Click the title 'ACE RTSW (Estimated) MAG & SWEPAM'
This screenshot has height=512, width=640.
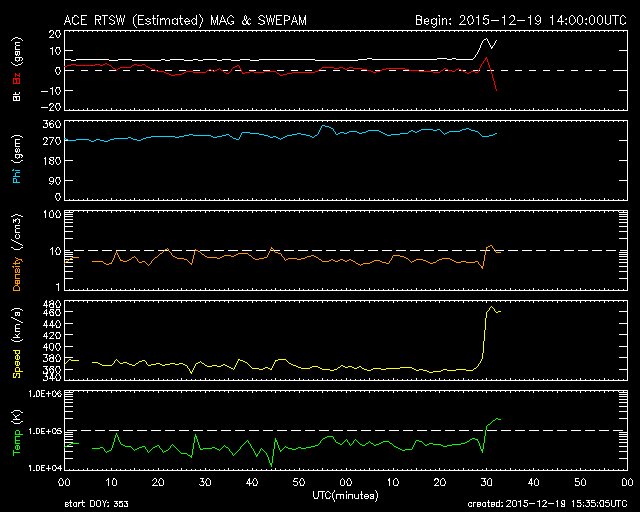(x=185, y=20)
